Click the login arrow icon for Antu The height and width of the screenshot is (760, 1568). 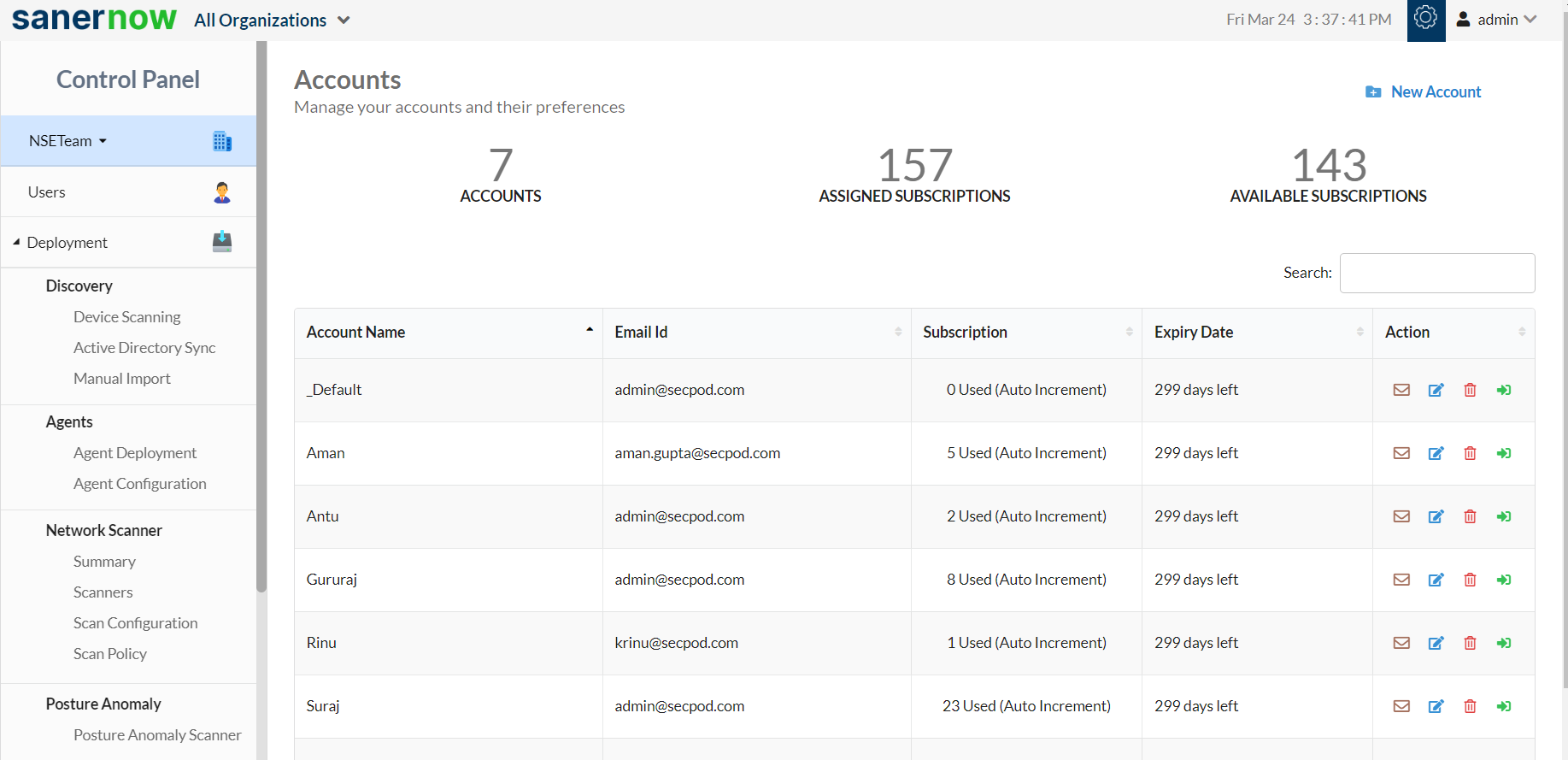tap(1504, 516)
